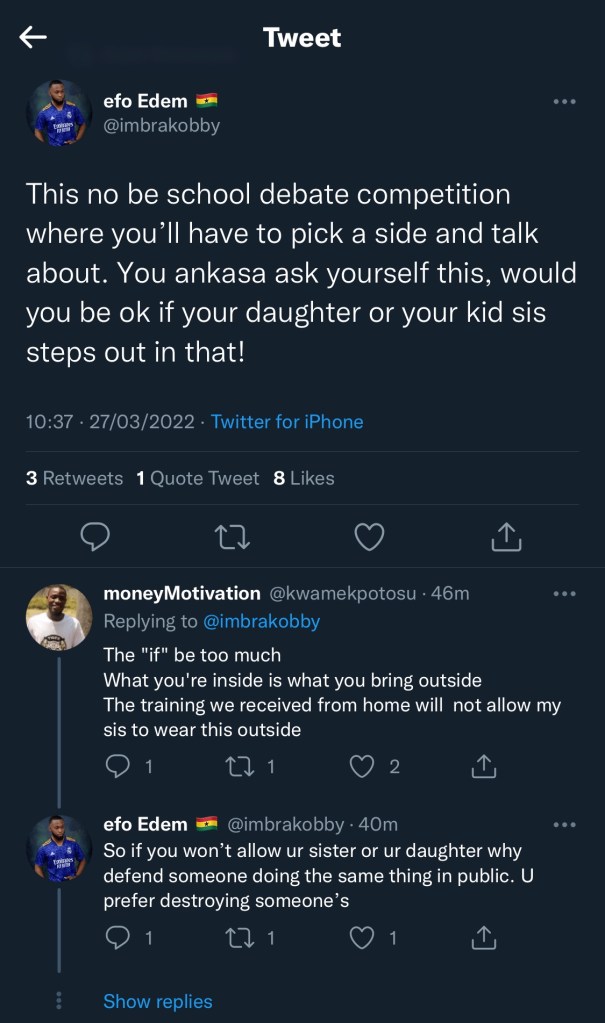The height and width of the screenshot is (1023, 605).
Task: Open the Twitter for iPhone link
Action: pos(287,422)
